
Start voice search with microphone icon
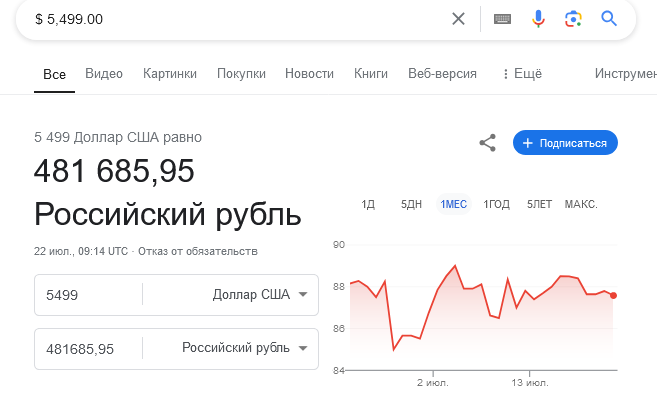point(538,19)
